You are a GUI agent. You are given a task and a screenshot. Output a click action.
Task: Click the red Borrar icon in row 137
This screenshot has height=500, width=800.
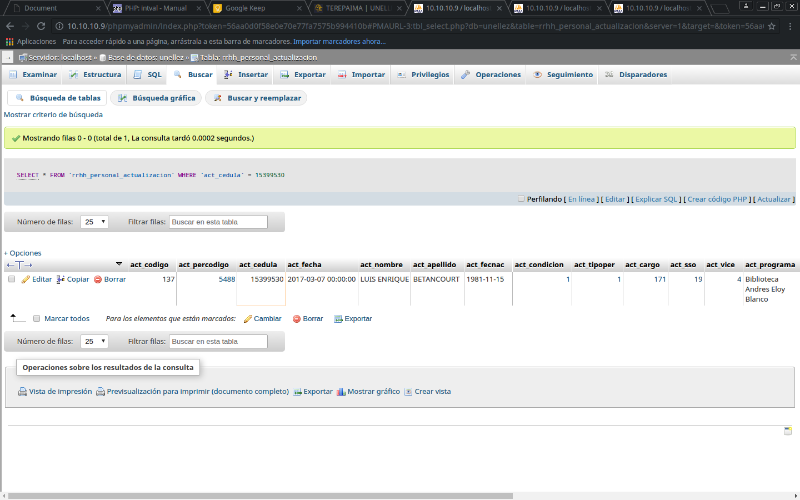(x=98, y=280)
